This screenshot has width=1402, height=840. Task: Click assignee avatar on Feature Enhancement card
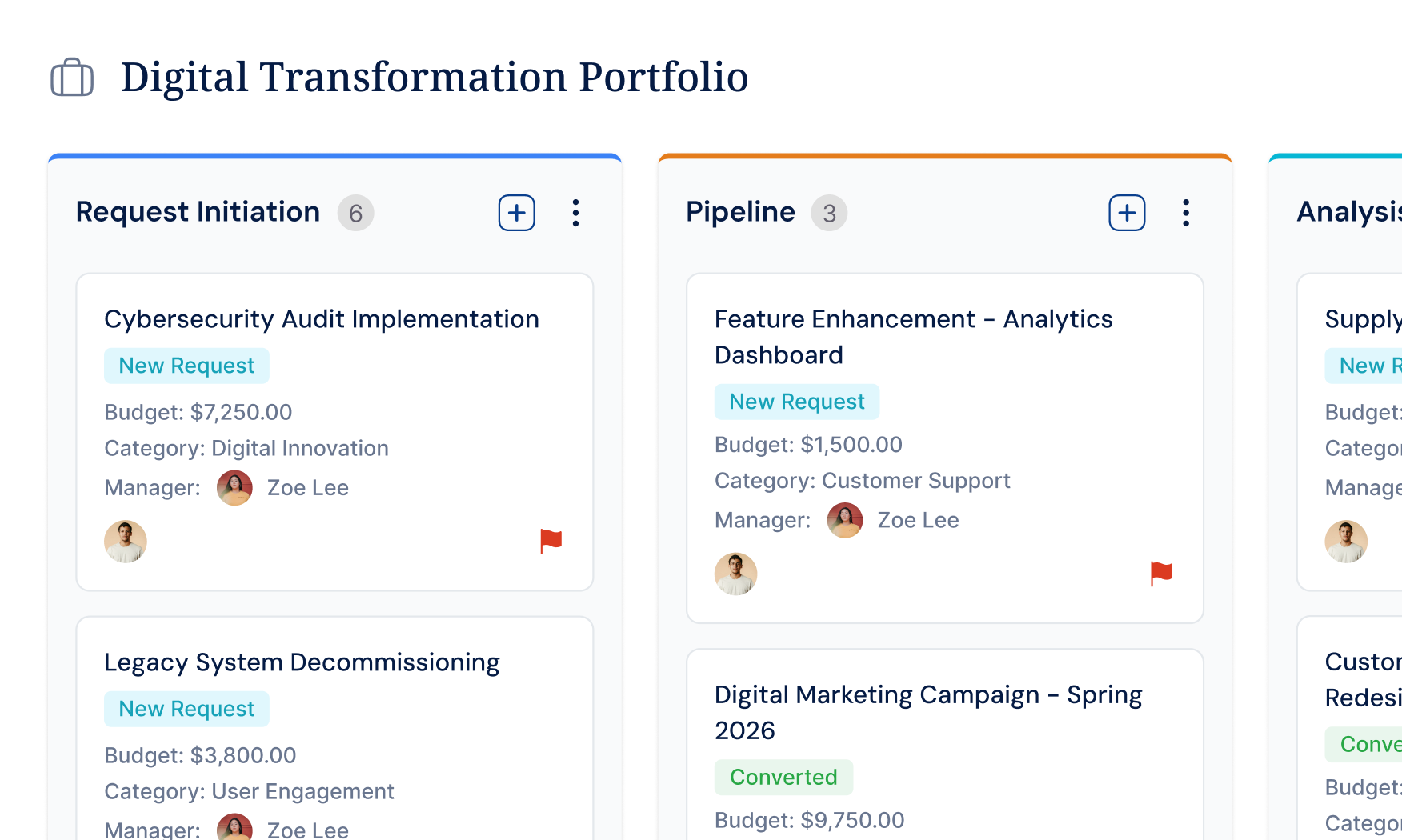tap(736, 574)
